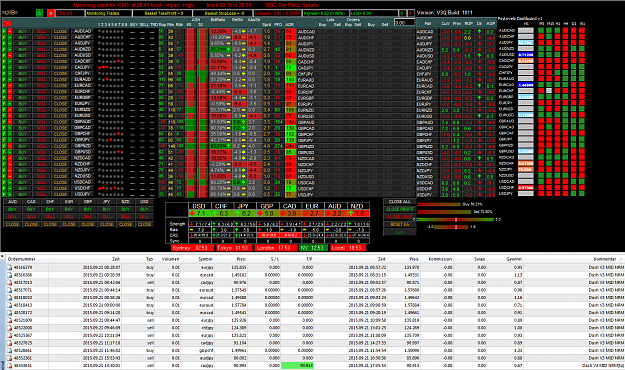Image resolution: width=625 pixels, height=370 pixels.
Task: Click CLOSE button for GBPUSD row
Action: click(61, 152)
